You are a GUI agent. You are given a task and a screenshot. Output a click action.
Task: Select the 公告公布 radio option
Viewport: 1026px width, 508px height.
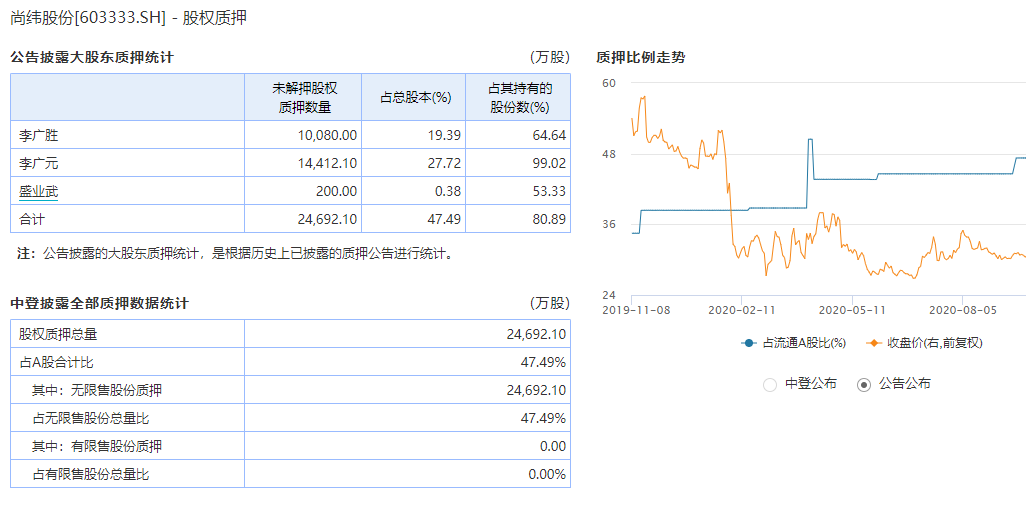[864, 384]
